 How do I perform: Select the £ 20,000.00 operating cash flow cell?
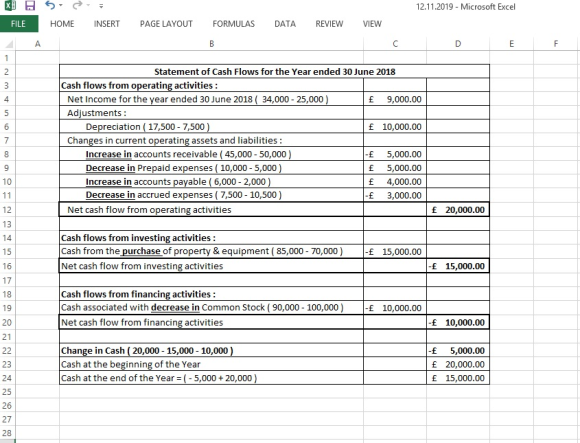[458, 210]
